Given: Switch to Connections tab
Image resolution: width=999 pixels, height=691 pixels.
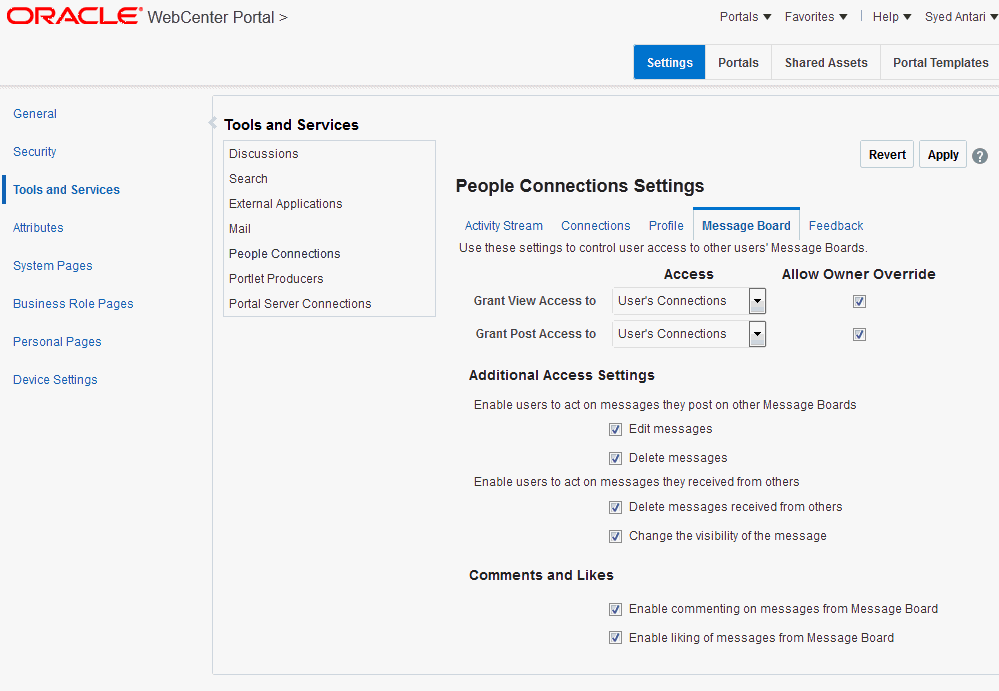Looking at the screenshot, I should (x=595, y=225).
